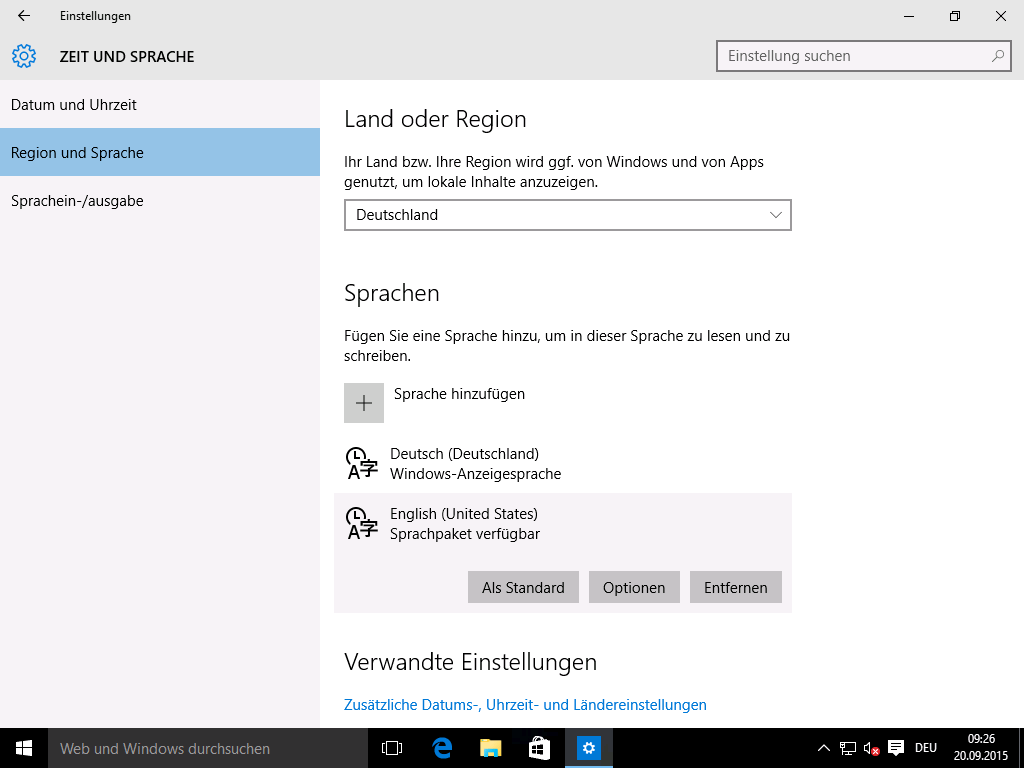Show hidden tray icons
This screenshot has height=768, width=1024.
(x=824, y=748)
